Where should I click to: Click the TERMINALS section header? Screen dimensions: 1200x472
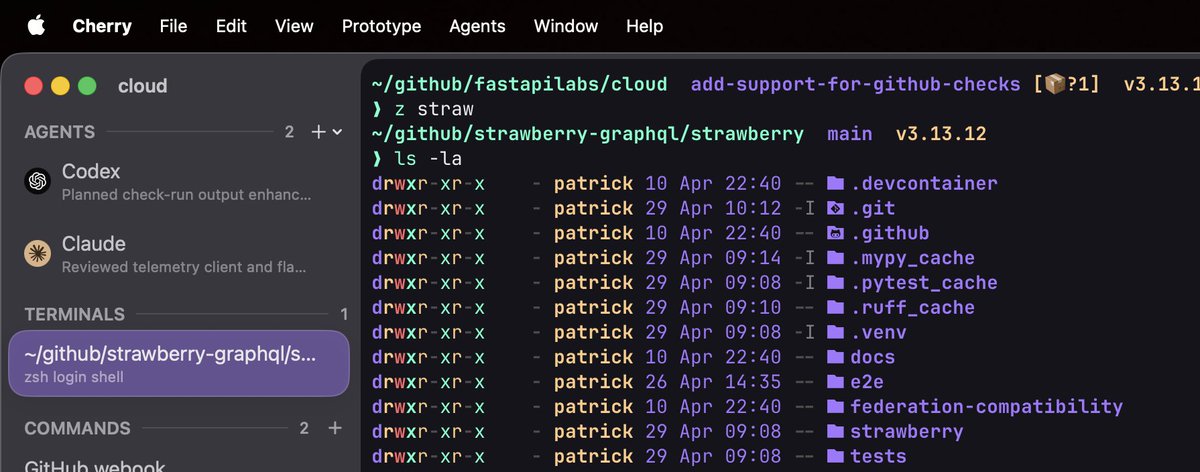(x=75, y=314)
